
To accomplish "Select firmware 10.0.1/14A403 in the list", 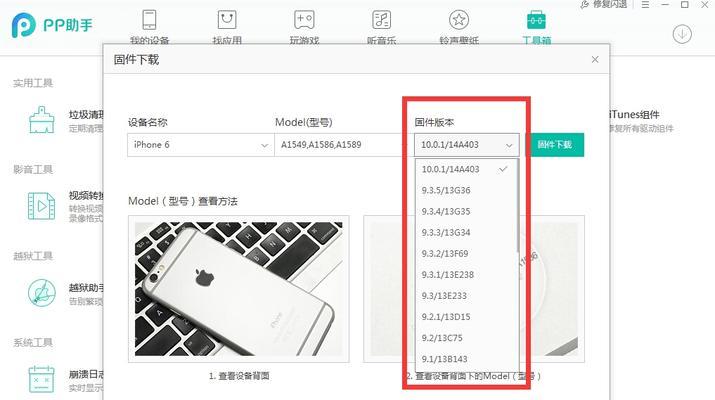I will (466, 169).
